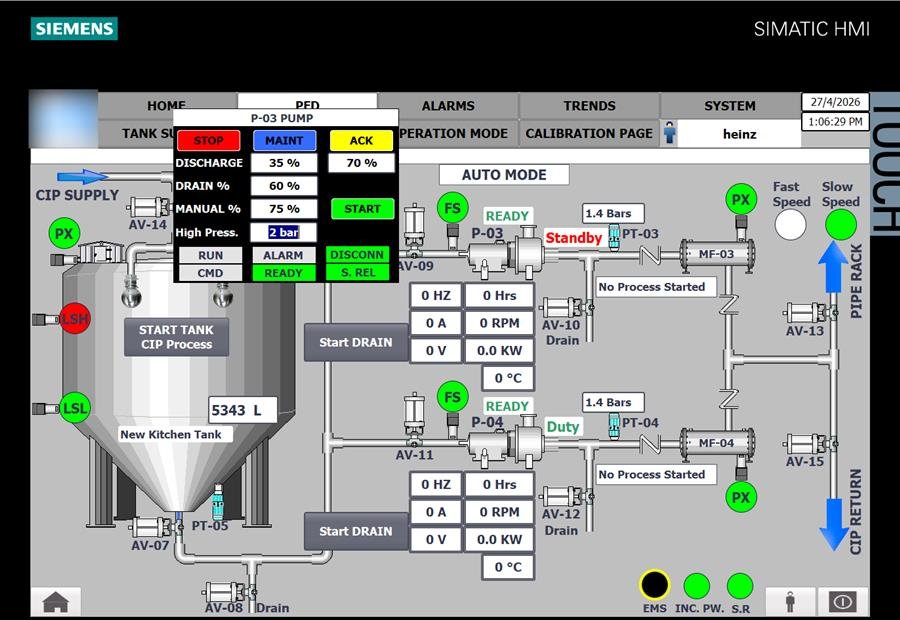Click Start DRAIN button for P-03

tap(356, 342)
